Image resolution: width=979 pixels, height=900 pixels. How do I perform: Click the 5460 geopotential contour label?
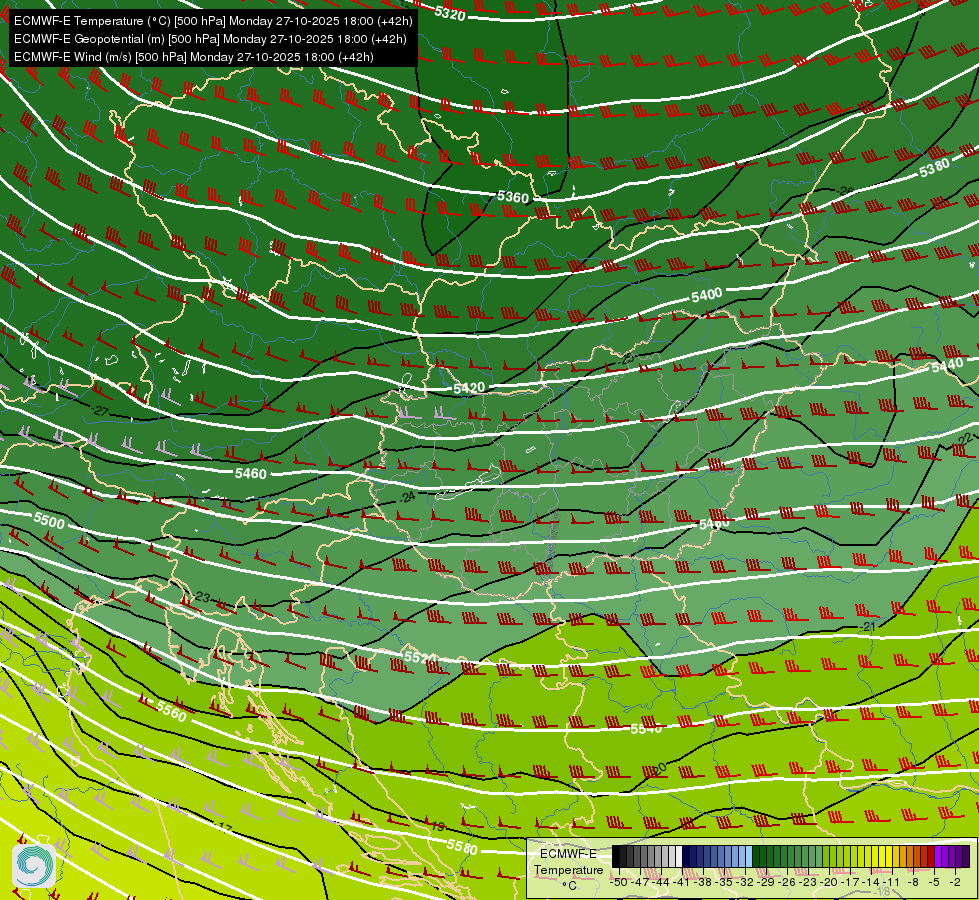[250, 473]
